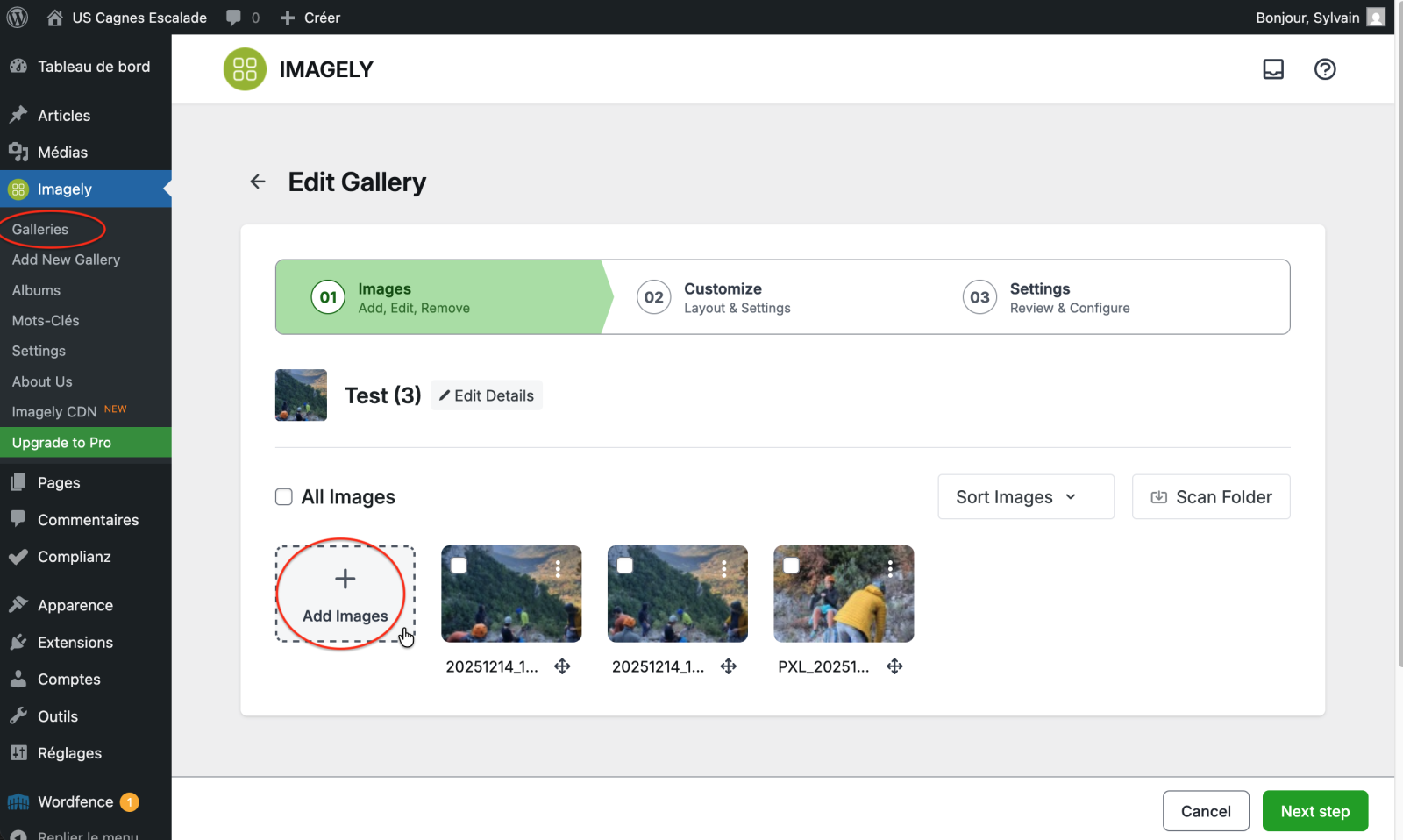Screen dimensions: 1403x840
Task: Click the move handle for PXL_20251 image
Action: [x=894, y=666]
